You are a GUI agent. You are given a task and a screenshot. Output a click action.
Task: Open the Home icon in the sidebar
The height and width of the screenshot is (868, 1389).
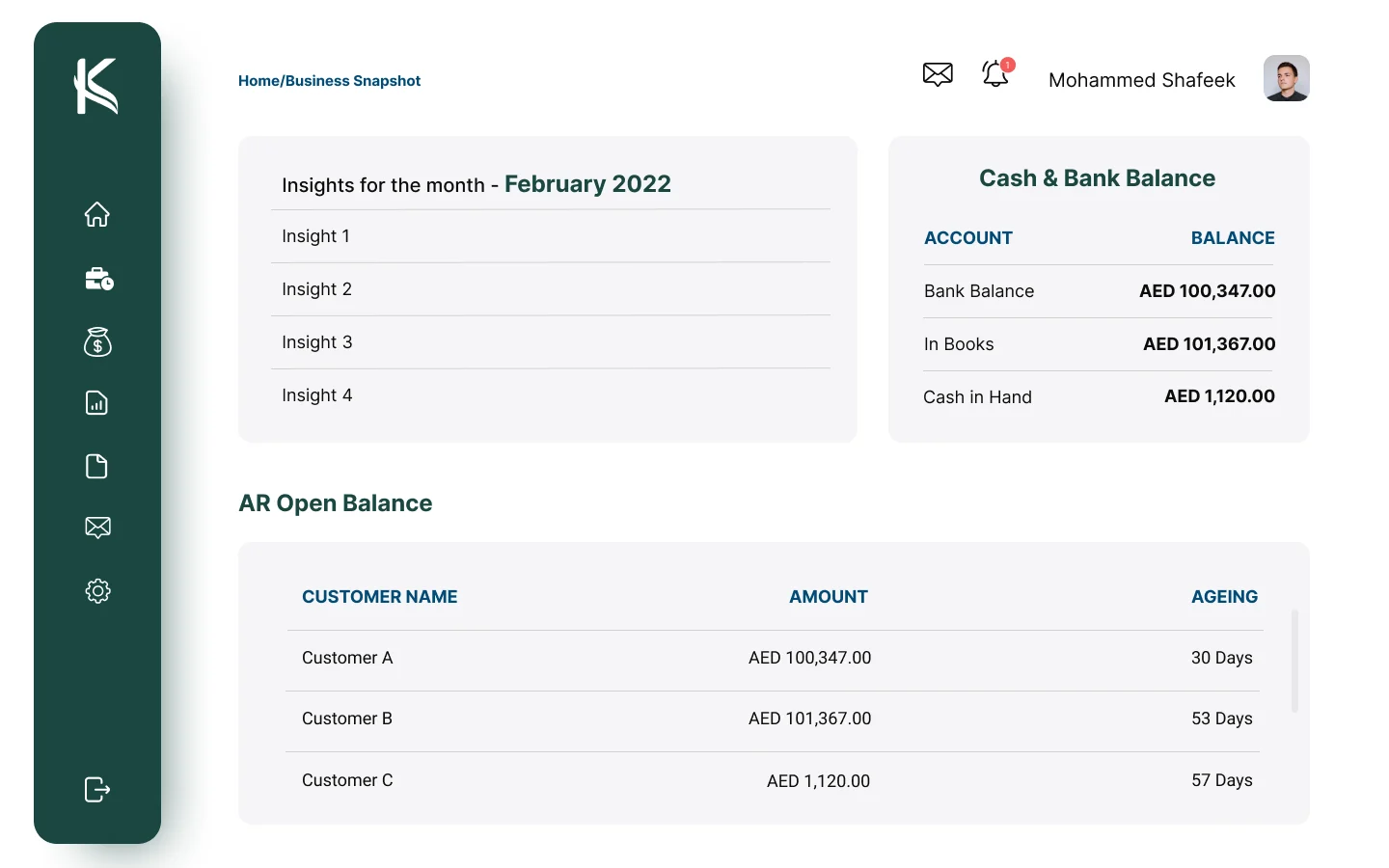tap(97, 214)
